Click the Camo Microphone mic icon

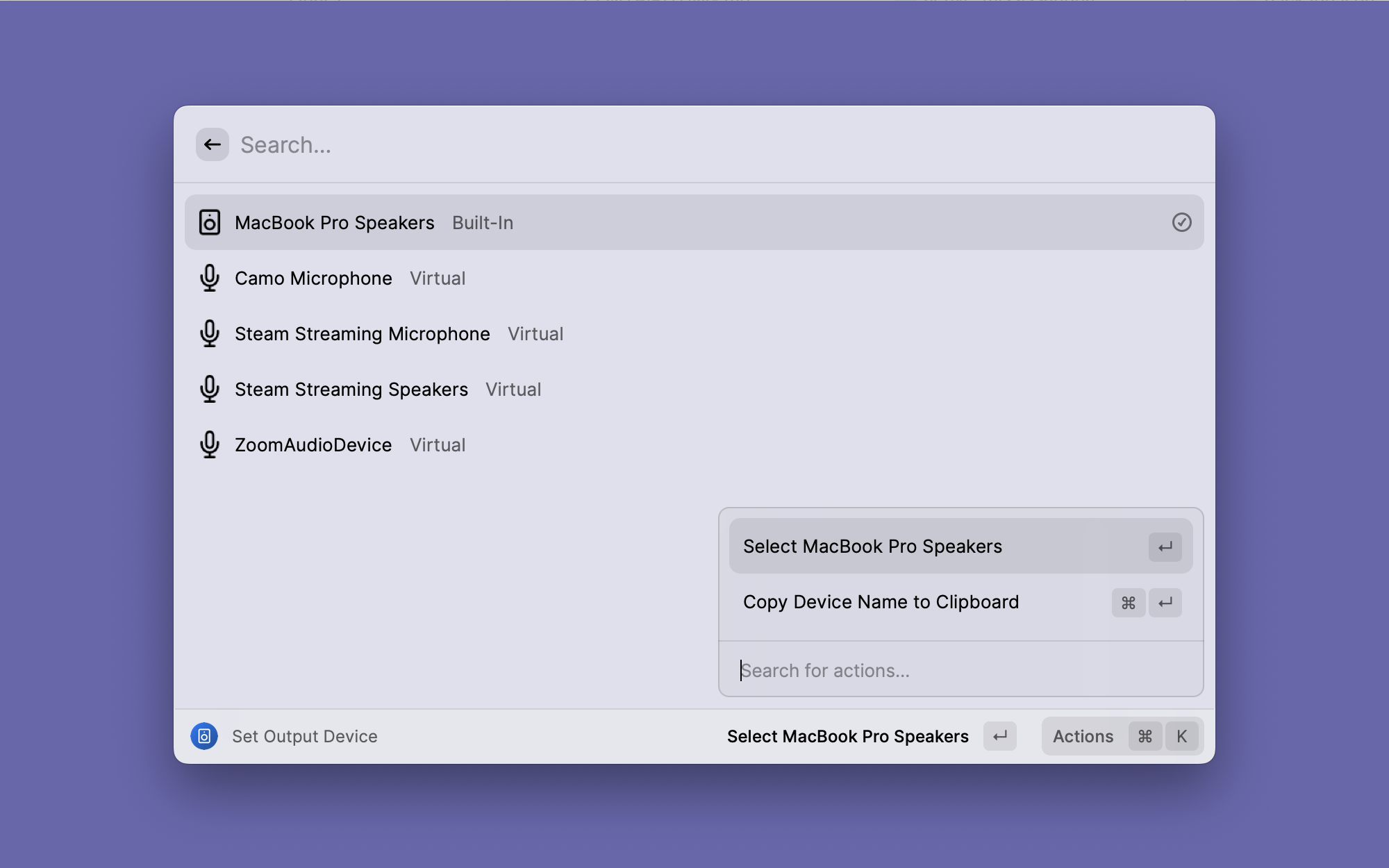pyautogui.click(x=209, y=278)
